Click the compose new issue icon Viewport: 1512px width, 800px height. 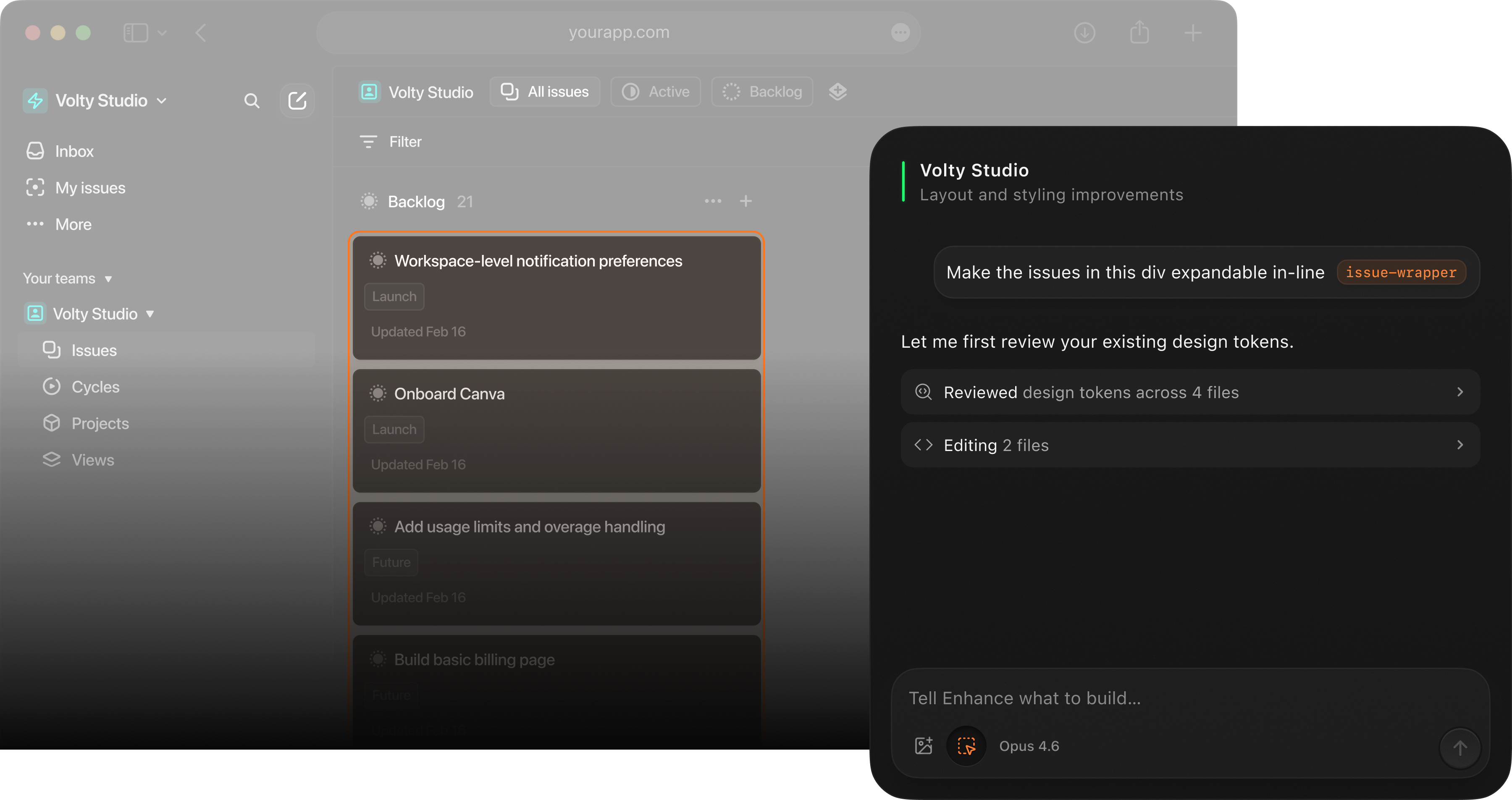[297, 101]
